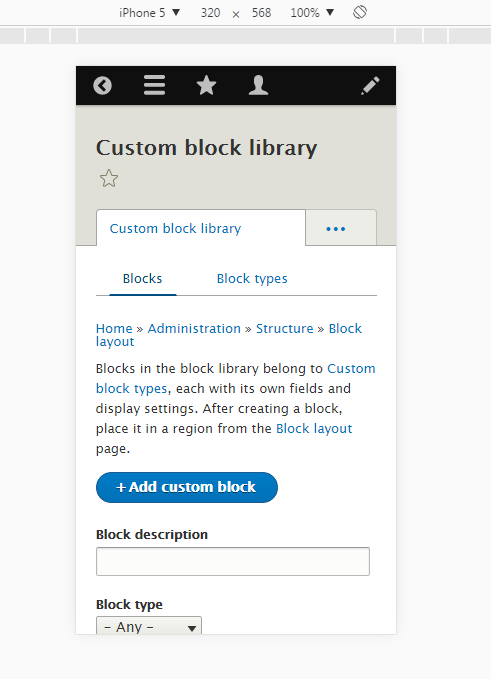Click the Block description text field
This screenshot has height=679, width=491.
(233, 561)
